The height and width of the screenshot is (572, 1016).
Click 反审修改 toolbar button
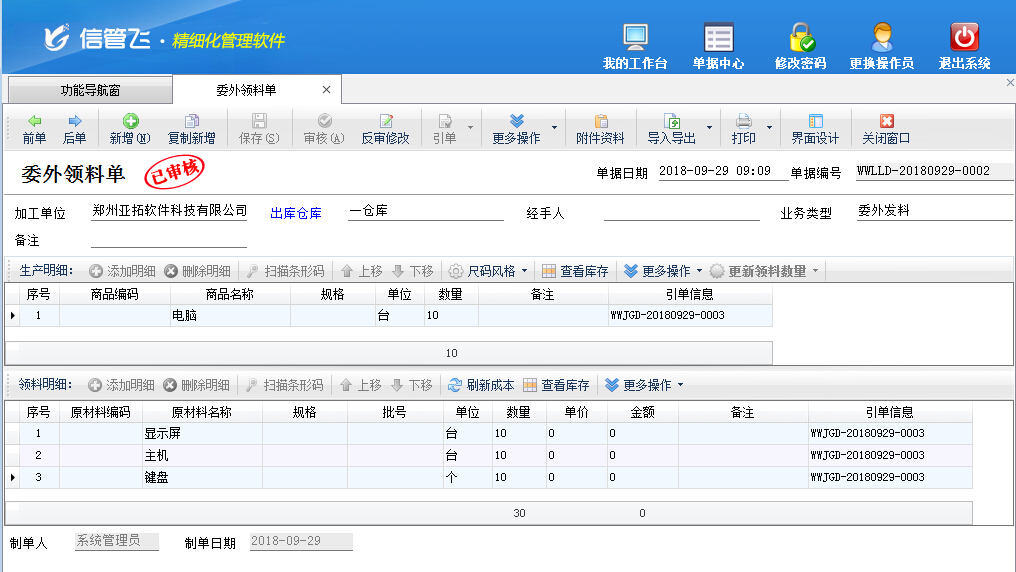(385, 129)
